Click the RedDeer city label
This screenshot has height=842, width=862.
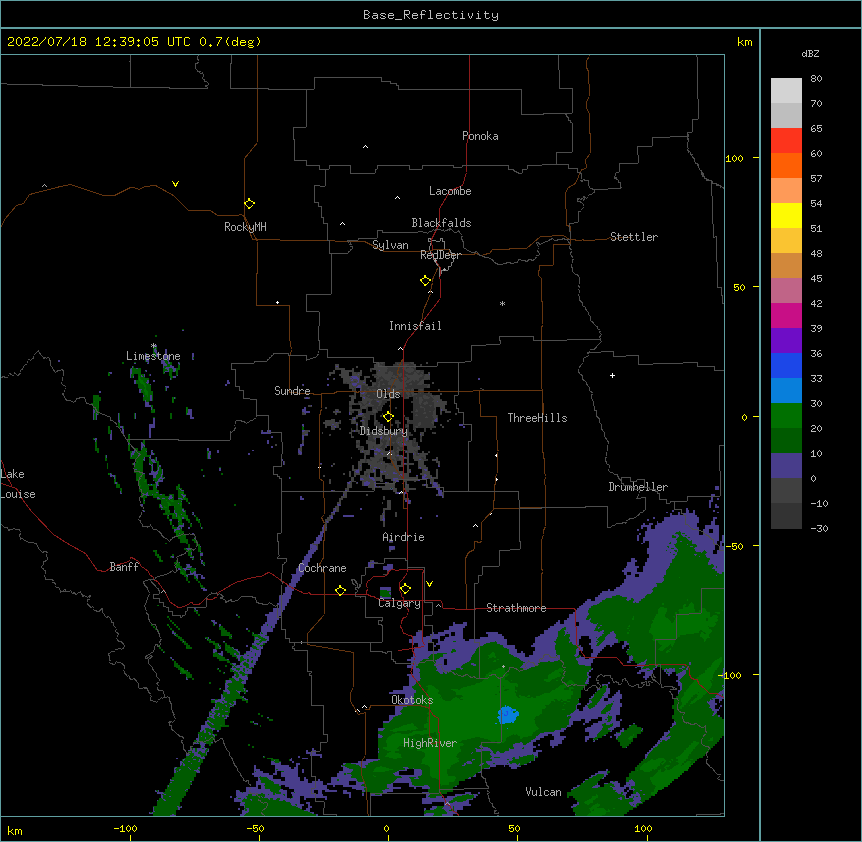click(x=440, y=255)
